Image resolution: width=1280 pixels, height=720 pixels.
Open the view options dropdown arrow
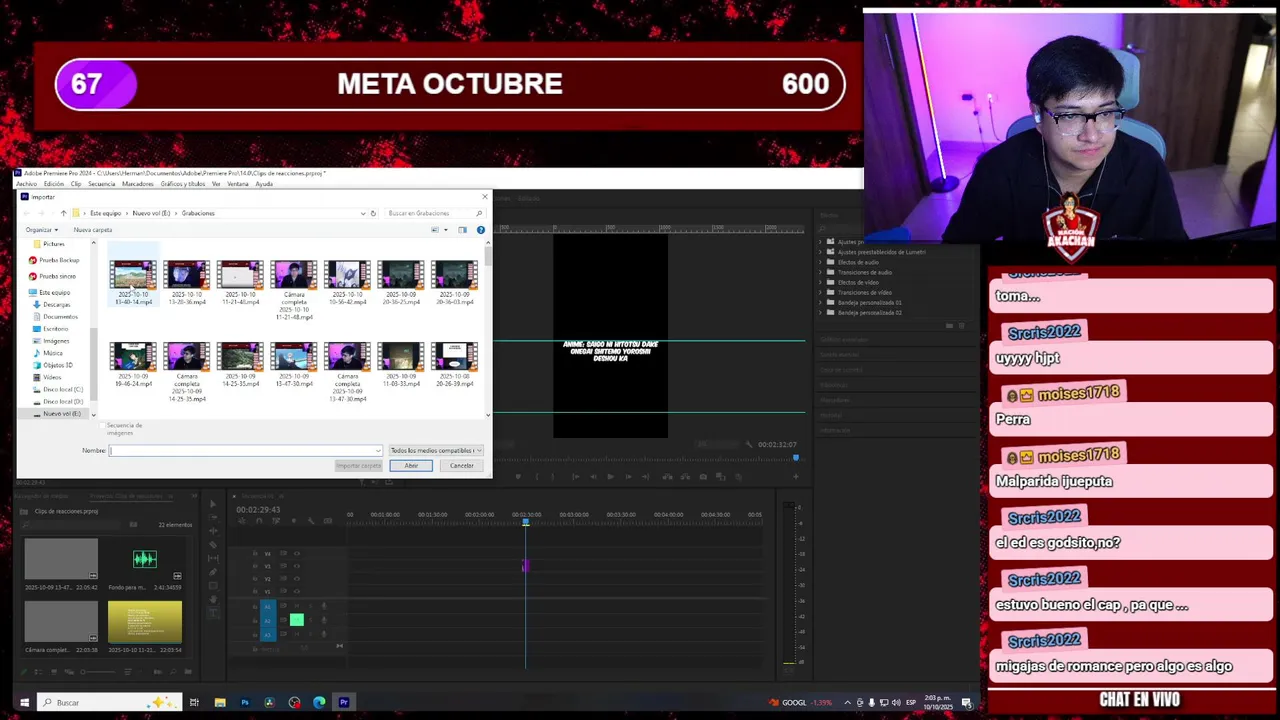[x=446, y=230]
